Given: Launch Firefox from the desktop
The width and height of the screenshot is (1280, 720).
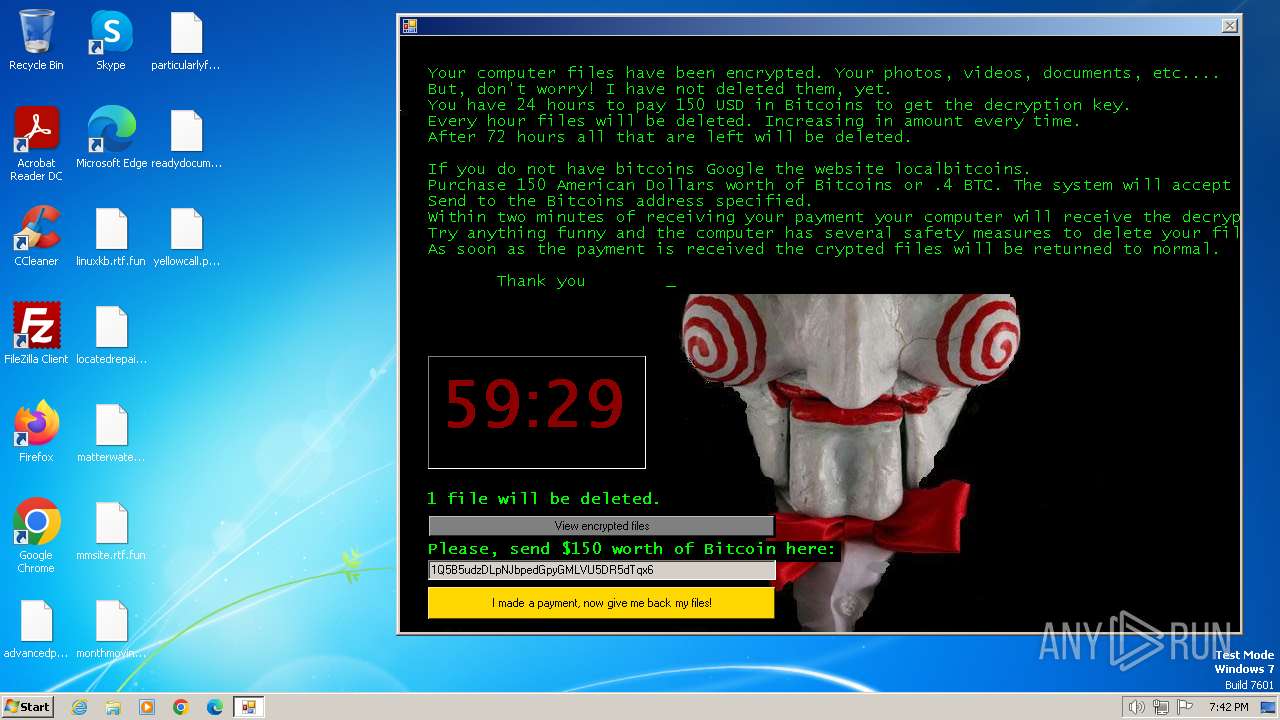Looking at the screenshot, I should 36,433.
